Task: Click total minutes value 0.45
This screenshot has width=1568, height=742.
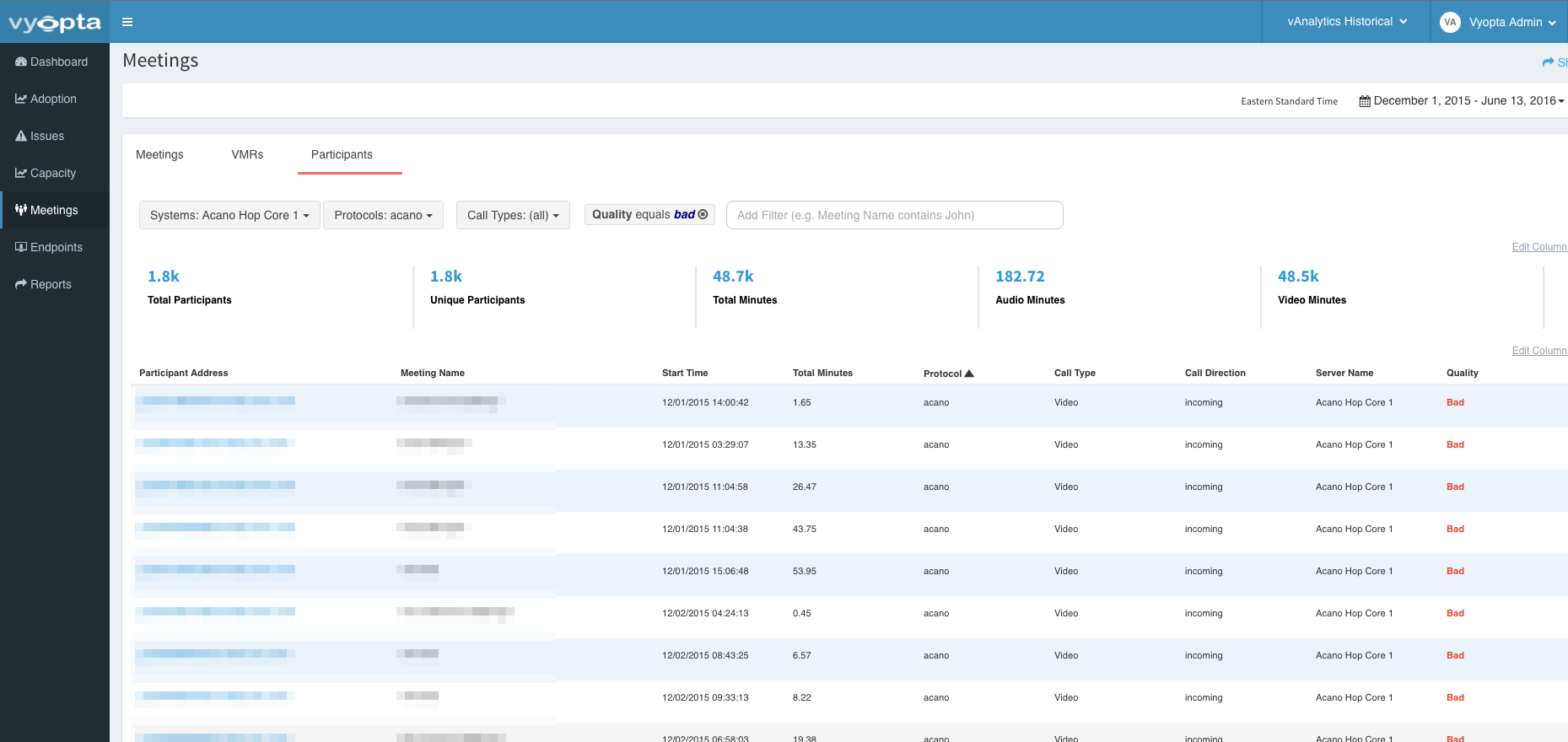Action: point(802,613)
